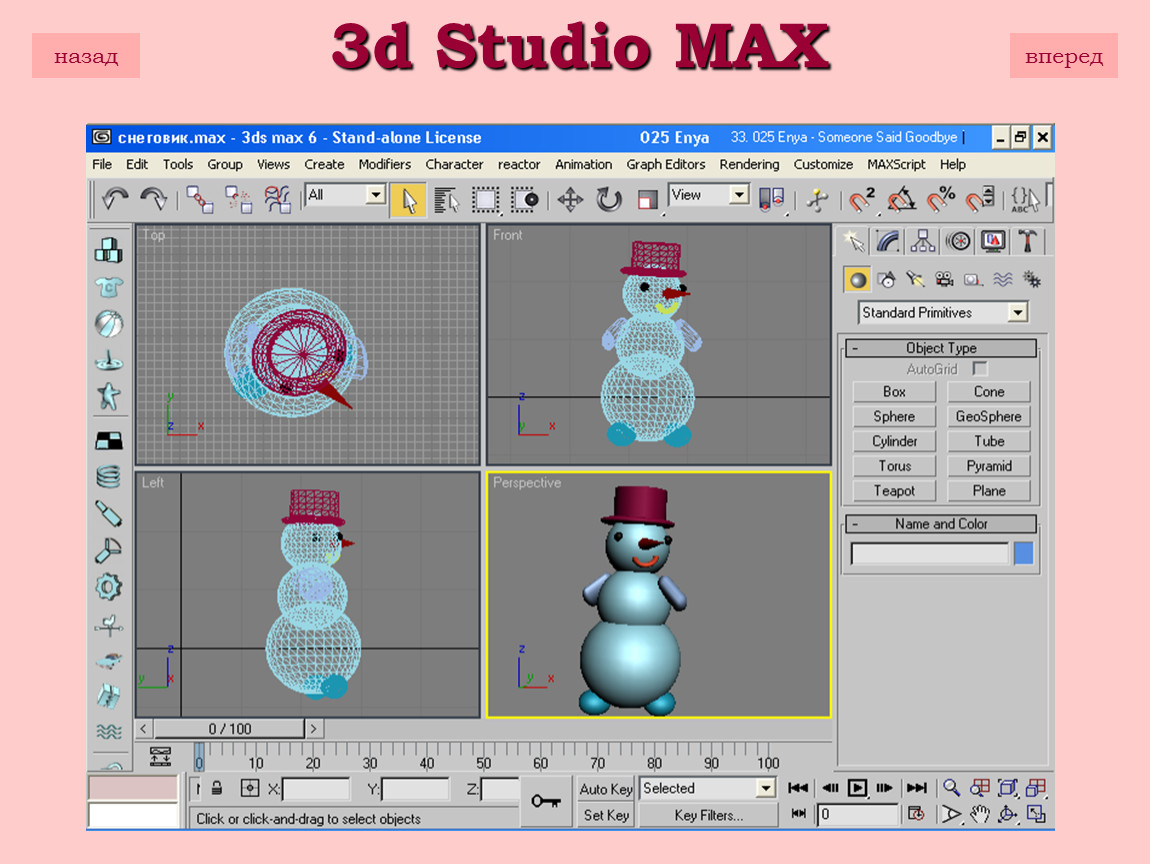Open the MAXScript menu
The height and width of the screenshot is (864, 1150).
896,164
